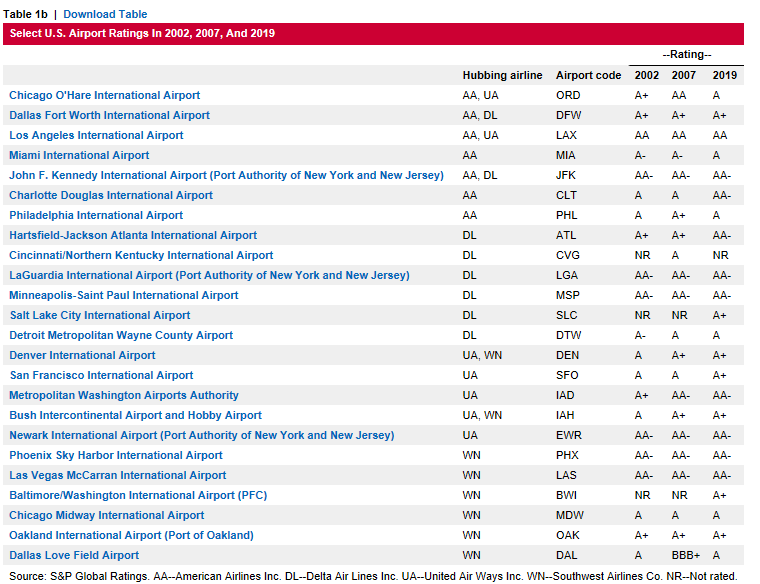Select the MSP airport code cell

click(568, 295)
